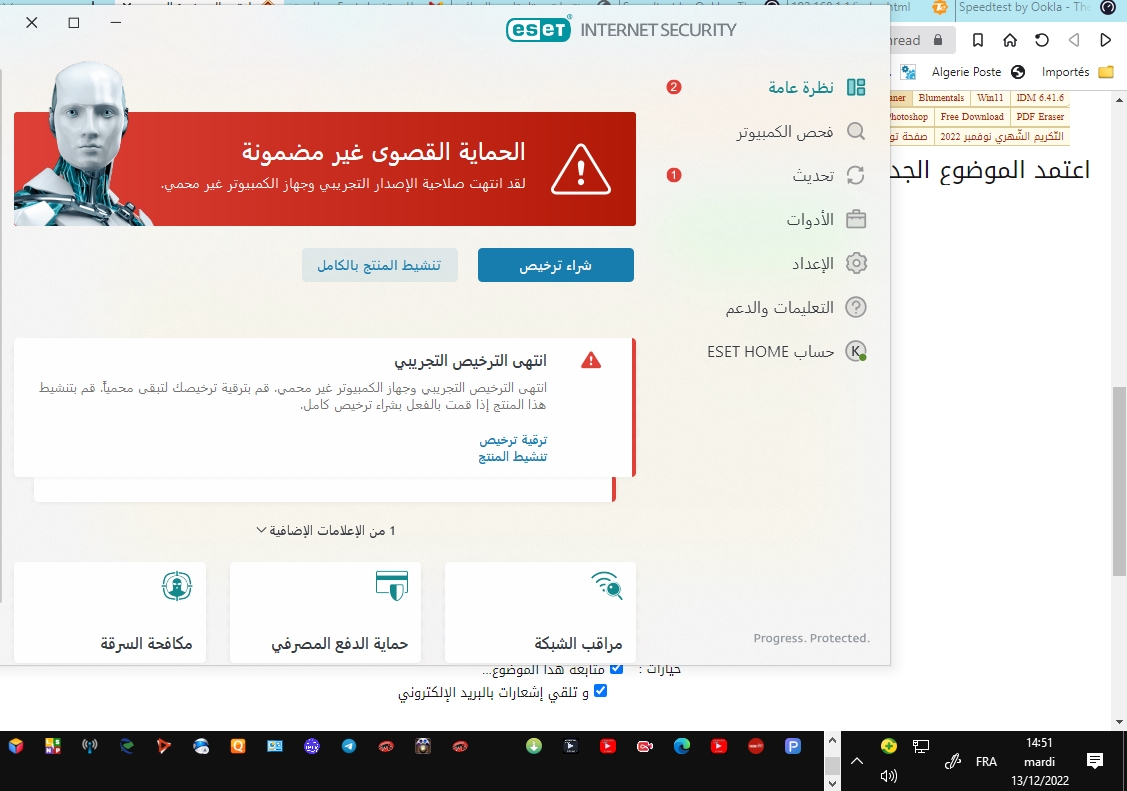Screen dimensions: 1127x791
Task: Click the تنشيط المنتج بالكامل button
Action: point(380,265)
